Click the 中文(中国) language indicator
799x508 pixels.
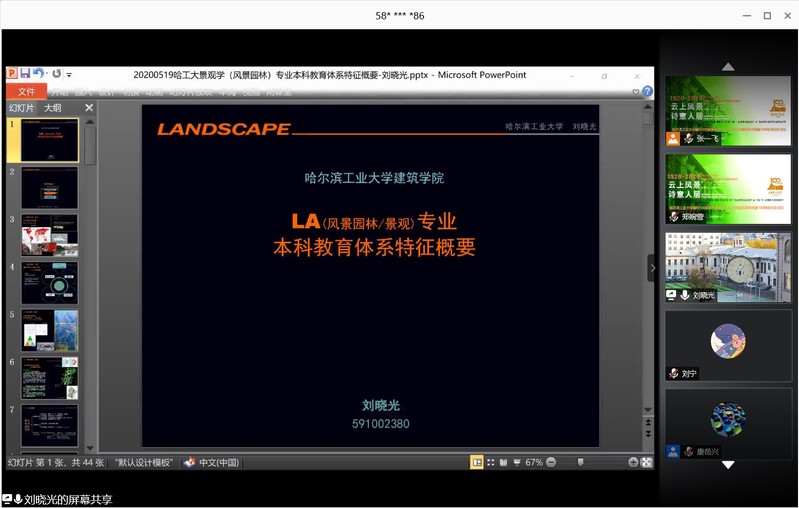(219, 463)
